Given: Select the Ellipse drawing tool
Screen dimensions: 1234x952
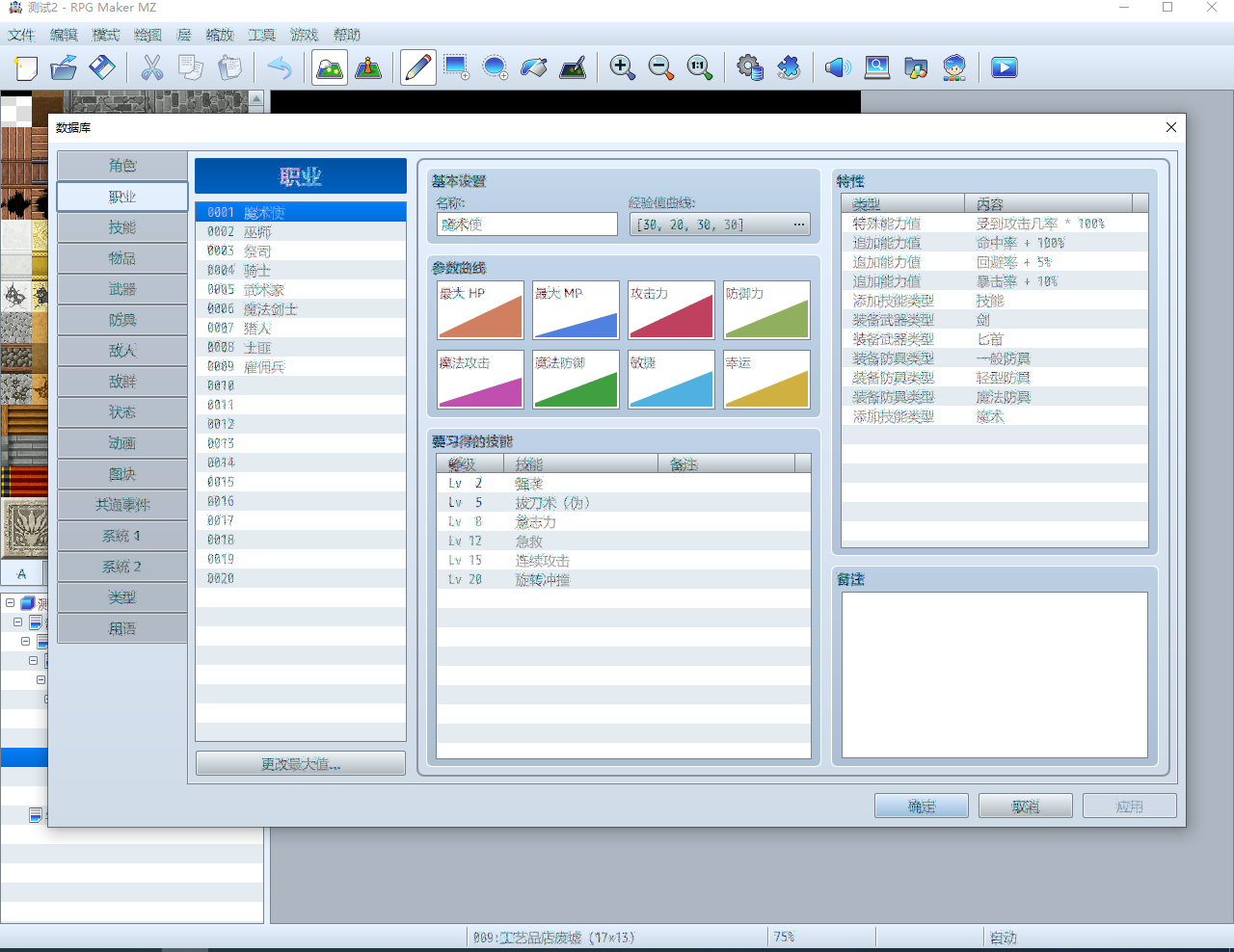Looking at the screenshot, I should pos(495,67).
